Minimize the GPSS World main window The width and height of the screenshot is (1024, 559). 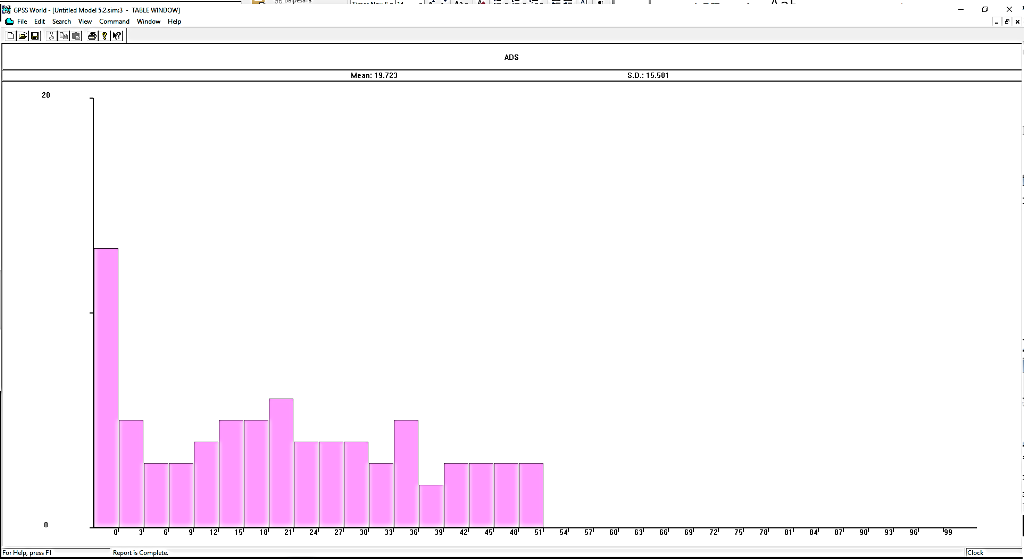pyautogui.click(x=961, y=10)
